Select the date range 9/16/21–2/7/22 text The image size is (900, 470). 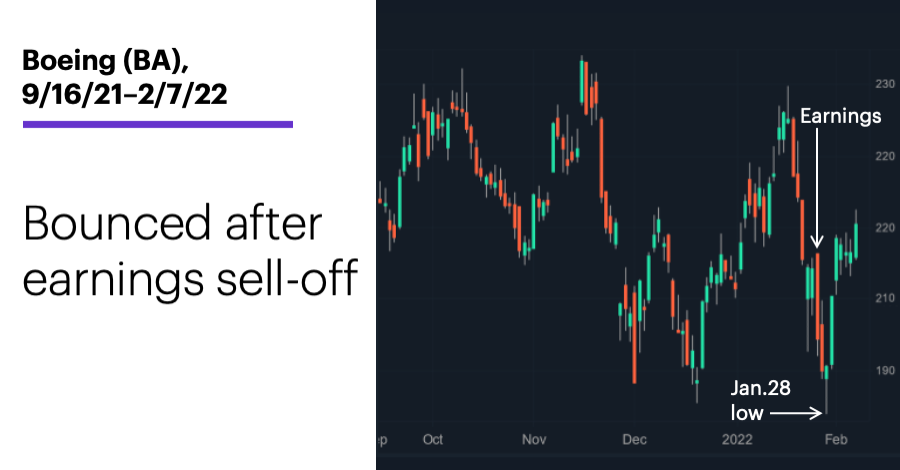pyautogui.click(x=125, y=94)
